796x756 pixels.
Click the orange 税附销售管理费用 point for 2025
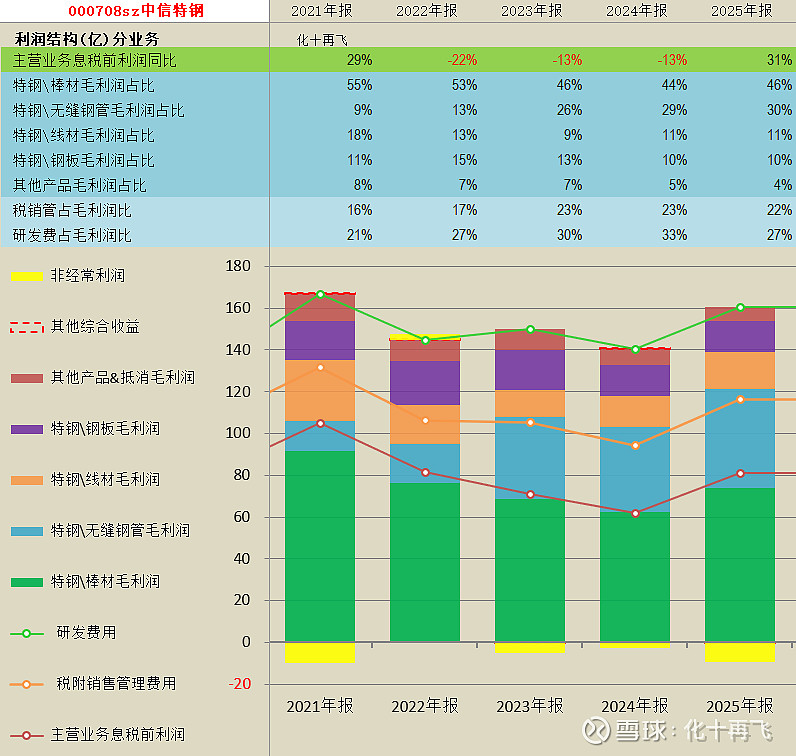tap(741, 400)
